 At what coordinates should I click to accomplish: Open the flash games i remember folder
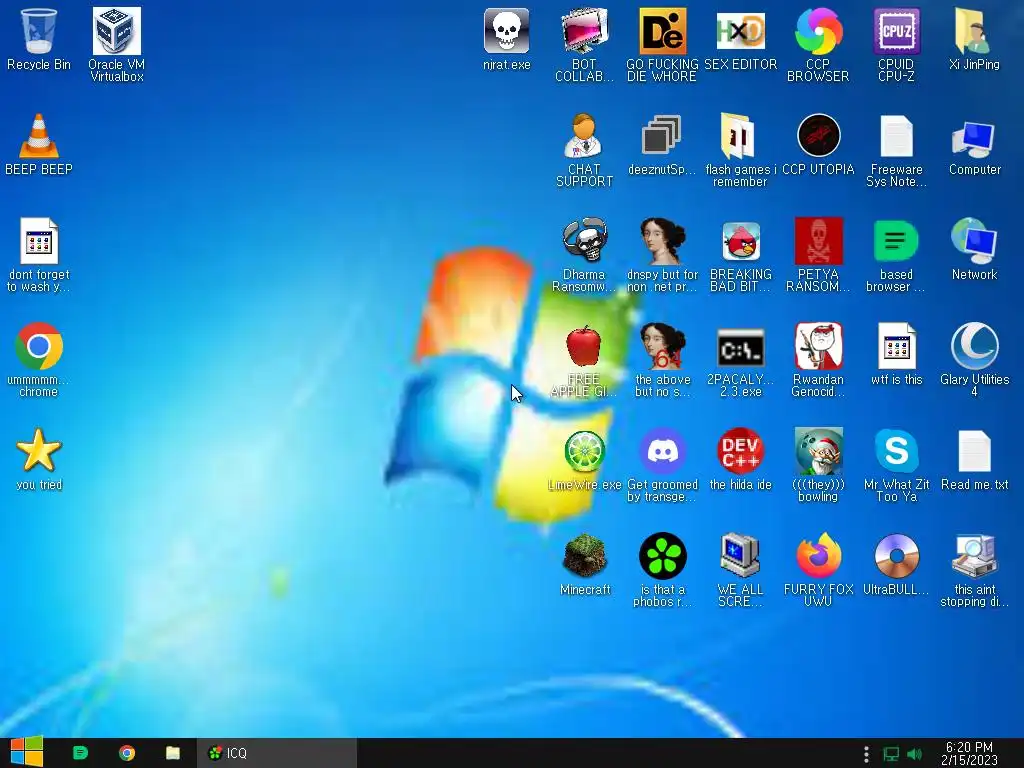739,136
